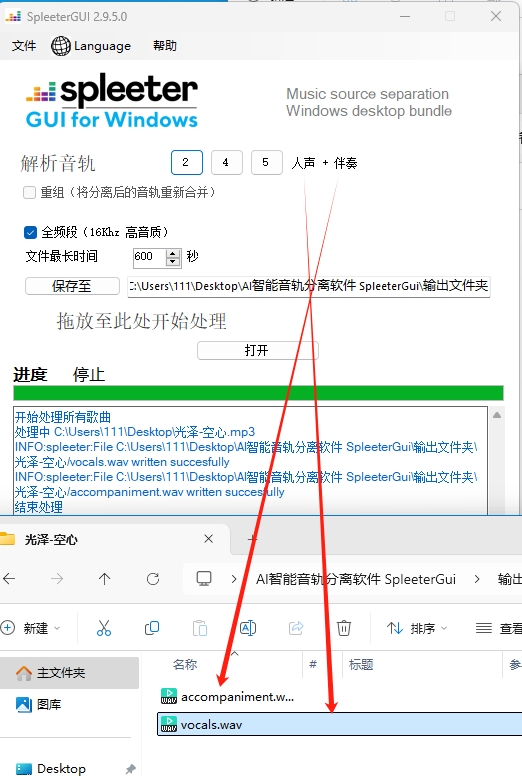Select 5 stems separation button
This screenshot has width=522, height=776.
[x=266, y=162]
